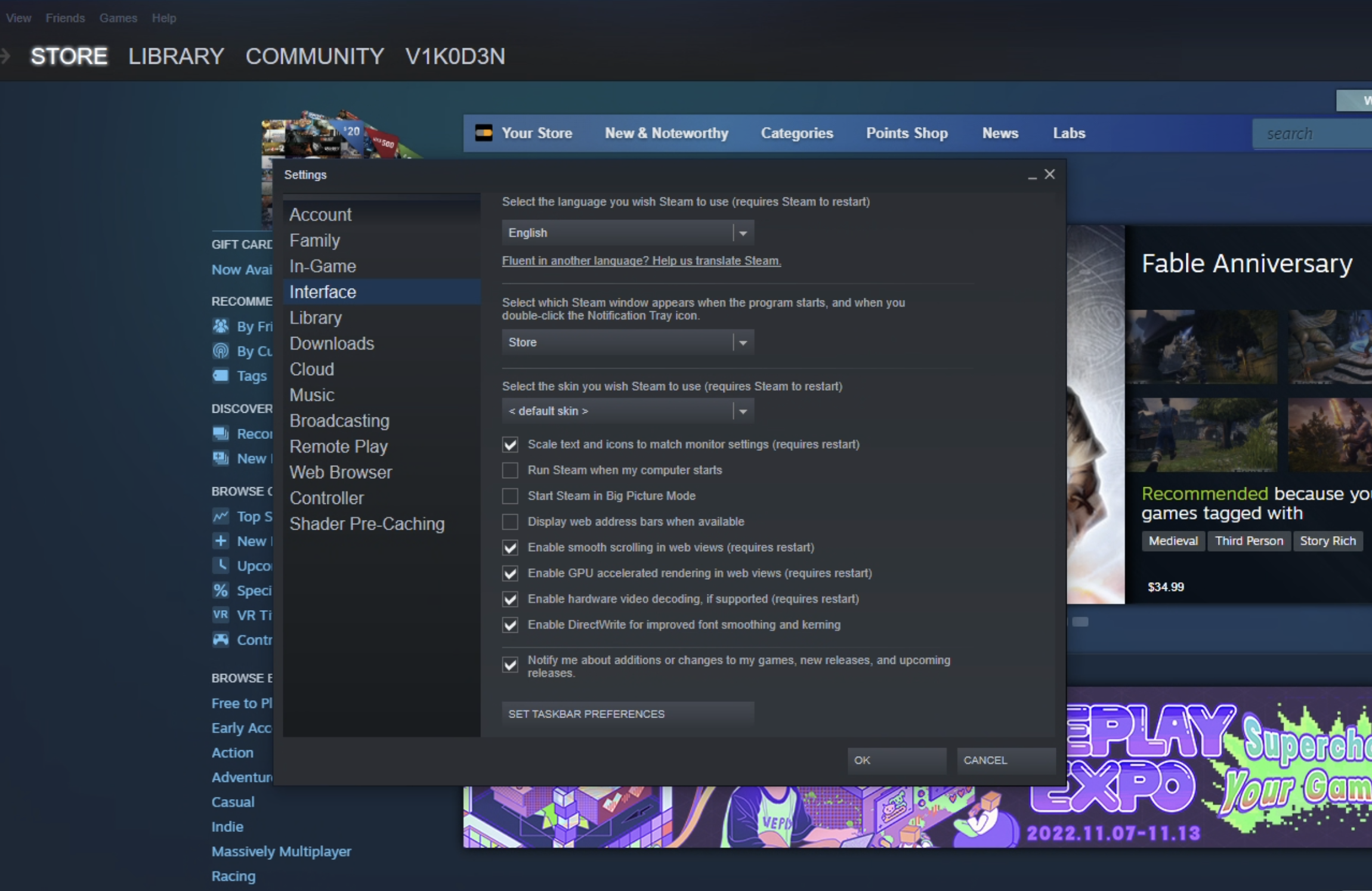Open Downloads settings section
The width and height of the screenshot is (1372, 891).
pyautogui.click(x=332, y=344)
